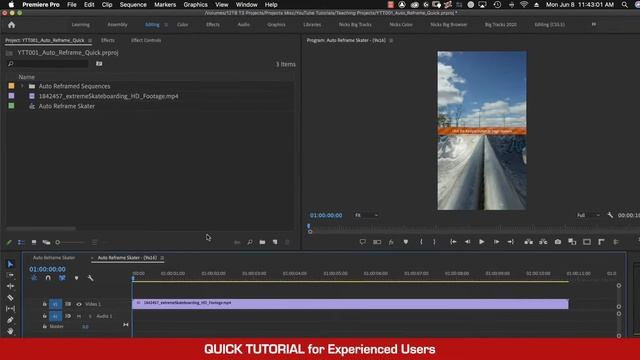The width and height of the screenshot is (640, 360).
Task: Export frame with camera icon
Action: point(558,242)
